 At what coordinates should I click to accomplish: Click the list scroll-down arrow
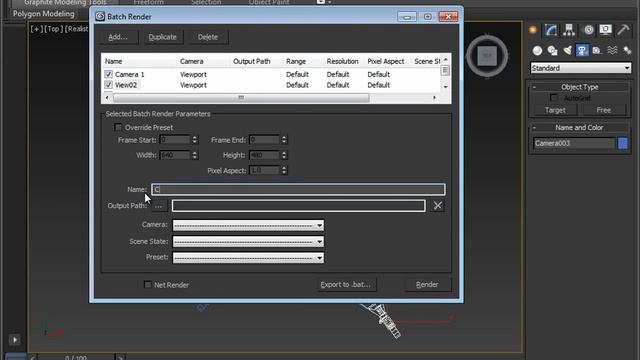coord(446,87)
